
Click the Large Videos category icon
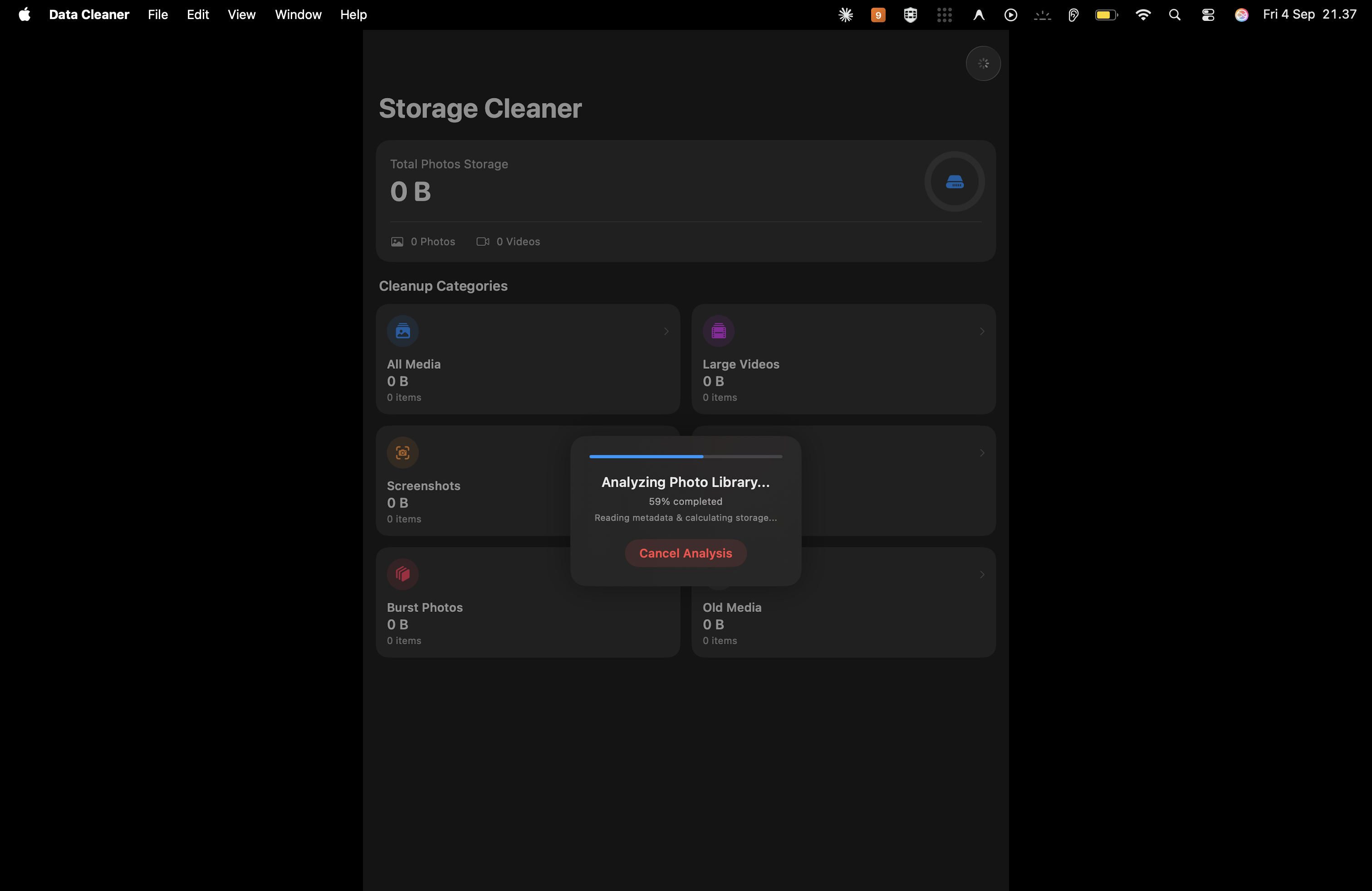(x=718, y=331)
